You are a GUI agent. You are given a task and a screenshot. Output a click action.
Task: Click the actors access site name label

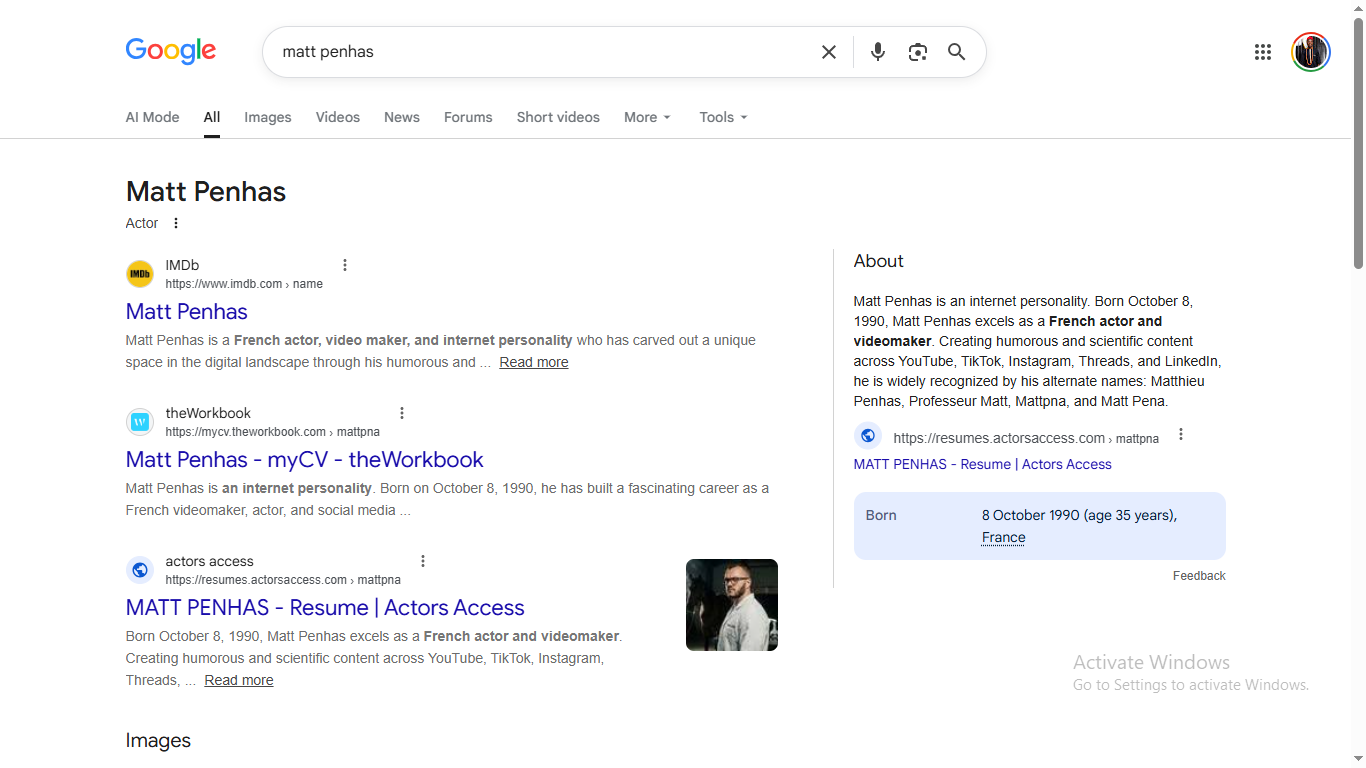[210, 561]
